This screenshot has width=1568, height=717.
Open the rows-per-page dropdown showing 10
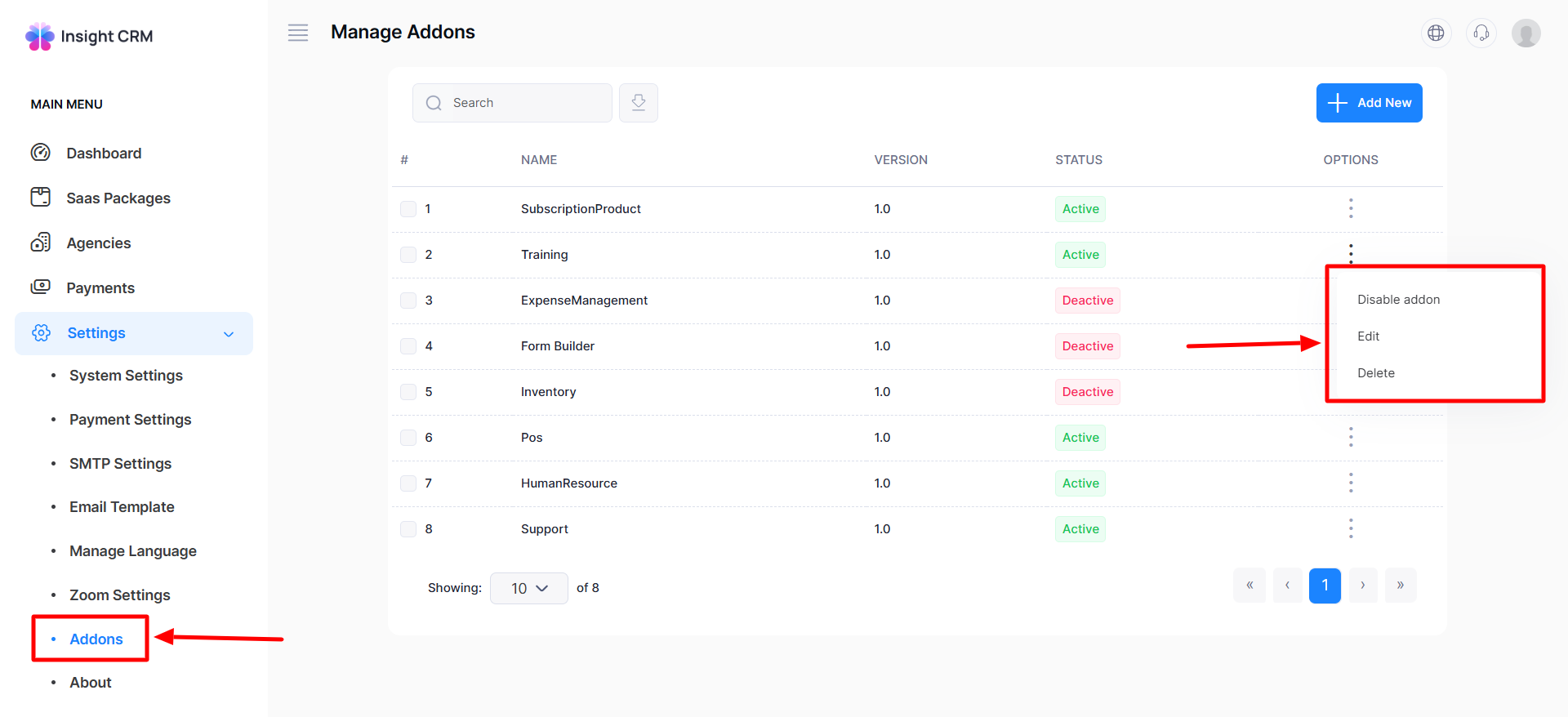coord(528,588)
